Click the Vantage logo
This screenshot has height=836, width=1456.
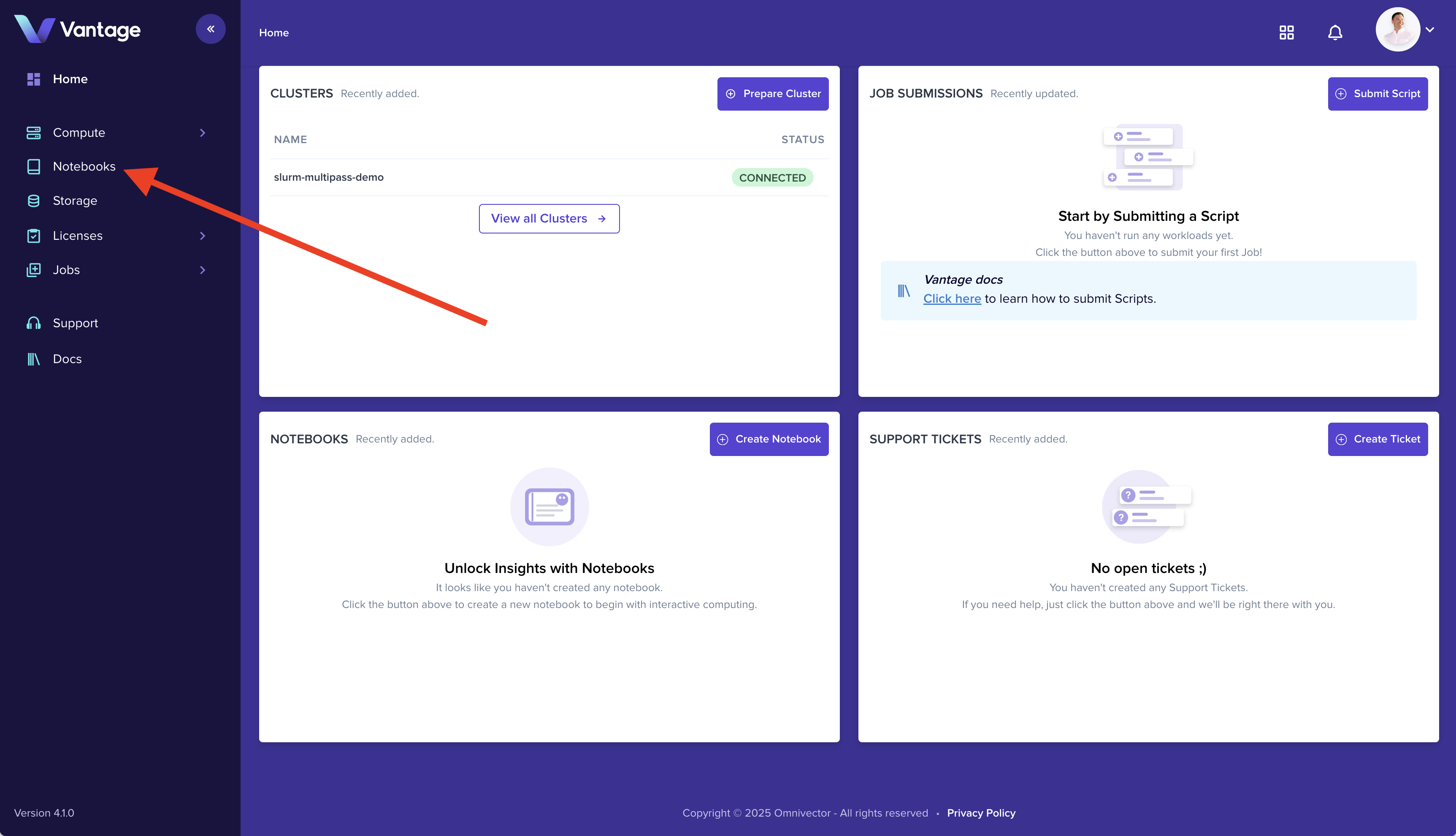(78, 29)
